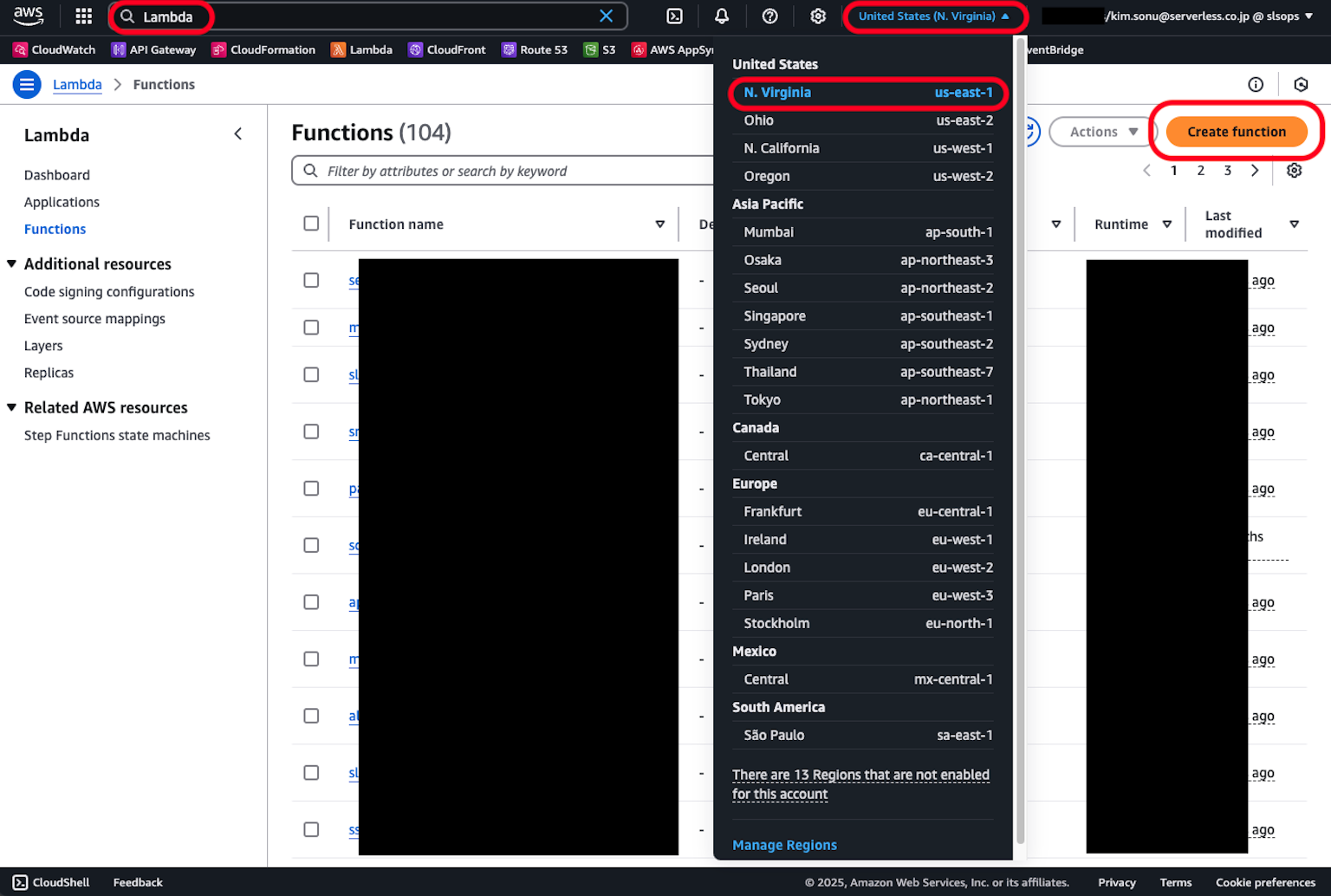This screenshot has height=896, width=1331.
Task: Open the Actions dropdown
Action: pos(1101,131)
